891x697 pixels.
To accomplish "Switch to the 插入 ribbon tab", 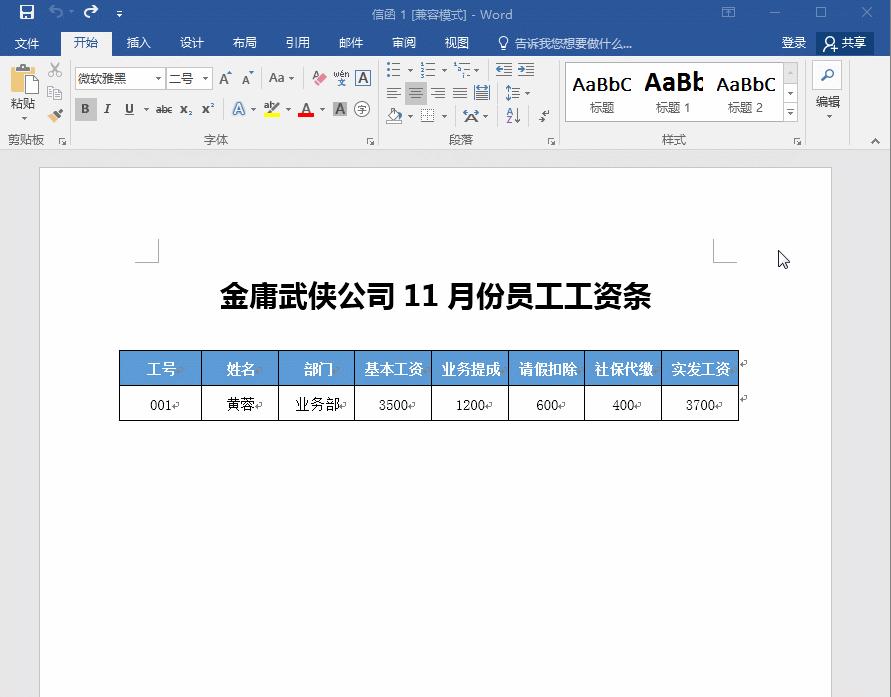I will point(138,43).
